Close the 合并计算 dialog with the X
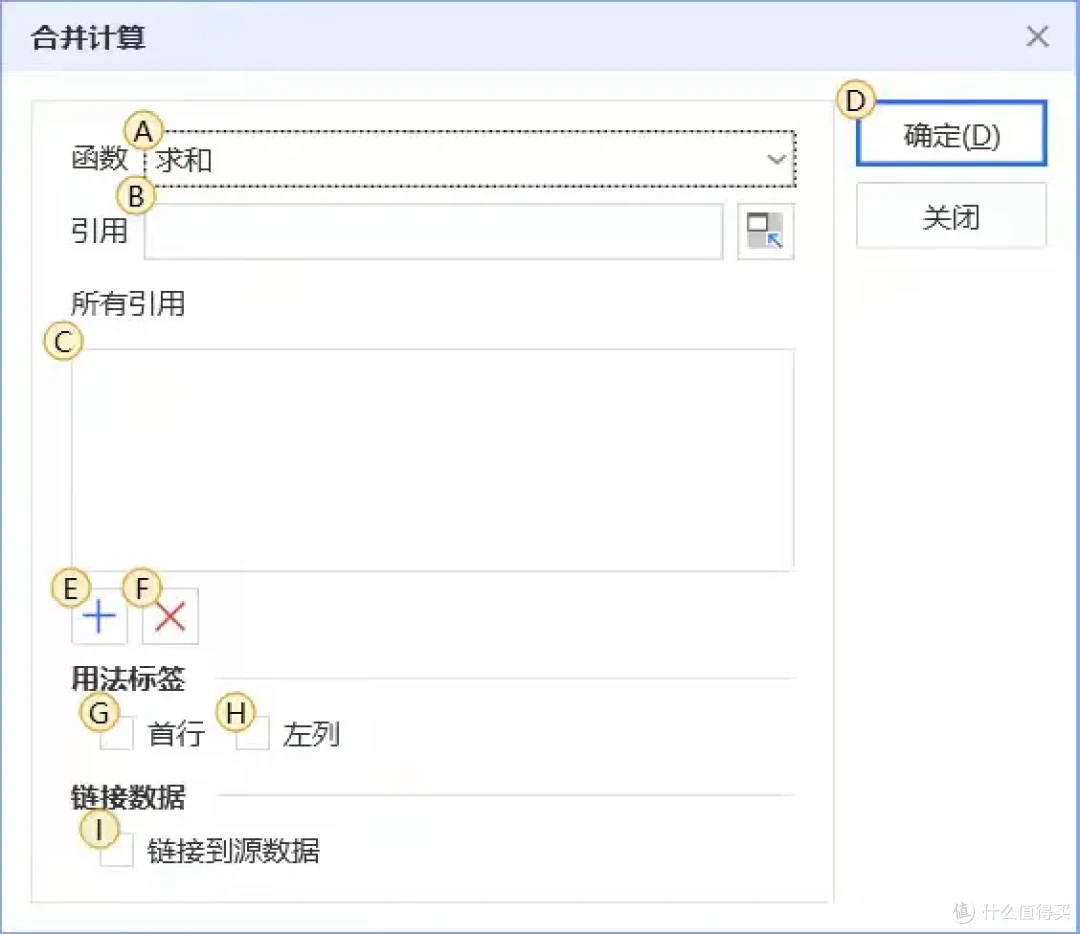The height and width of the screenshot is (934, 1080). 1037,36
